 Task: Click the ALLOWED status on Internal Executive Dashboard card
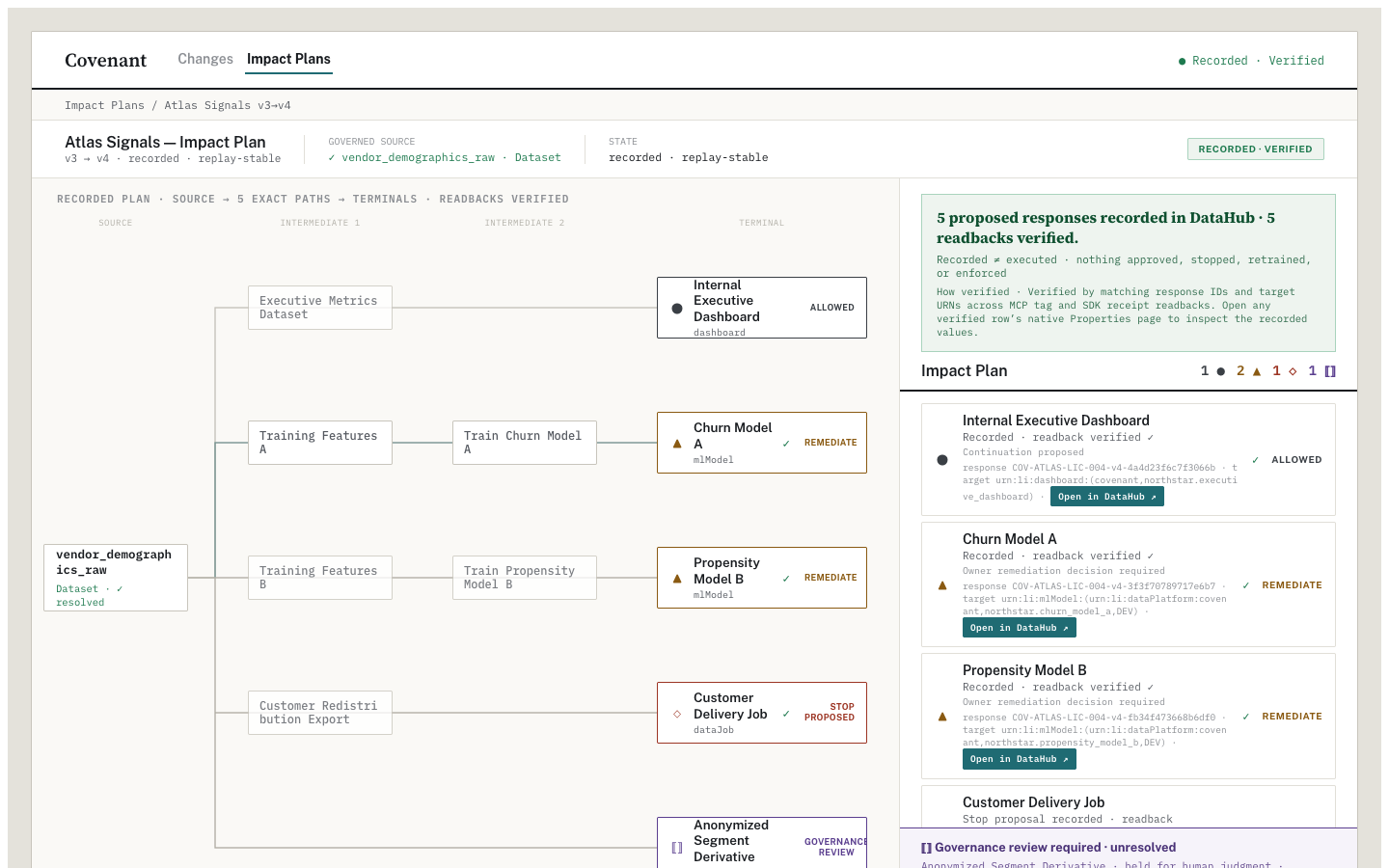[1296, 460]
